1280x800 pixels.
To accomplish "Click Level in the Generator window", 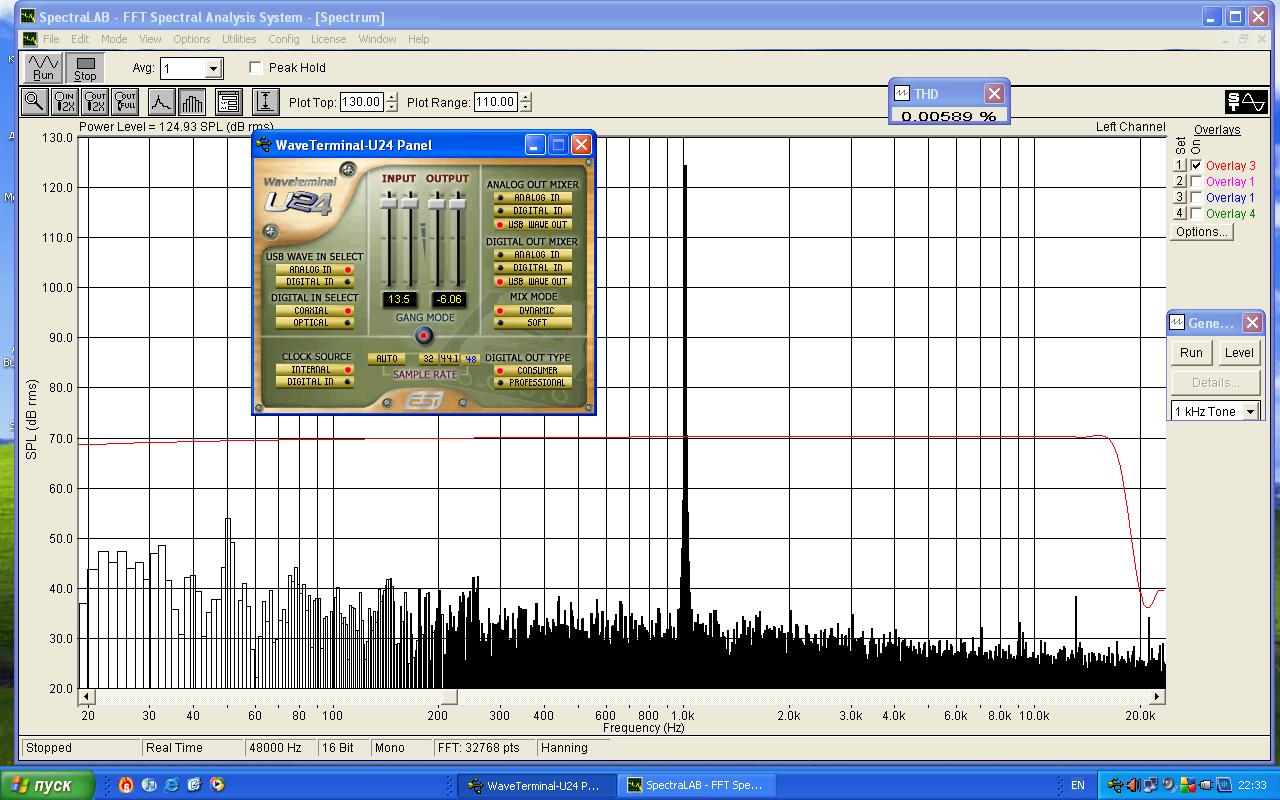I will (1239, 352).
